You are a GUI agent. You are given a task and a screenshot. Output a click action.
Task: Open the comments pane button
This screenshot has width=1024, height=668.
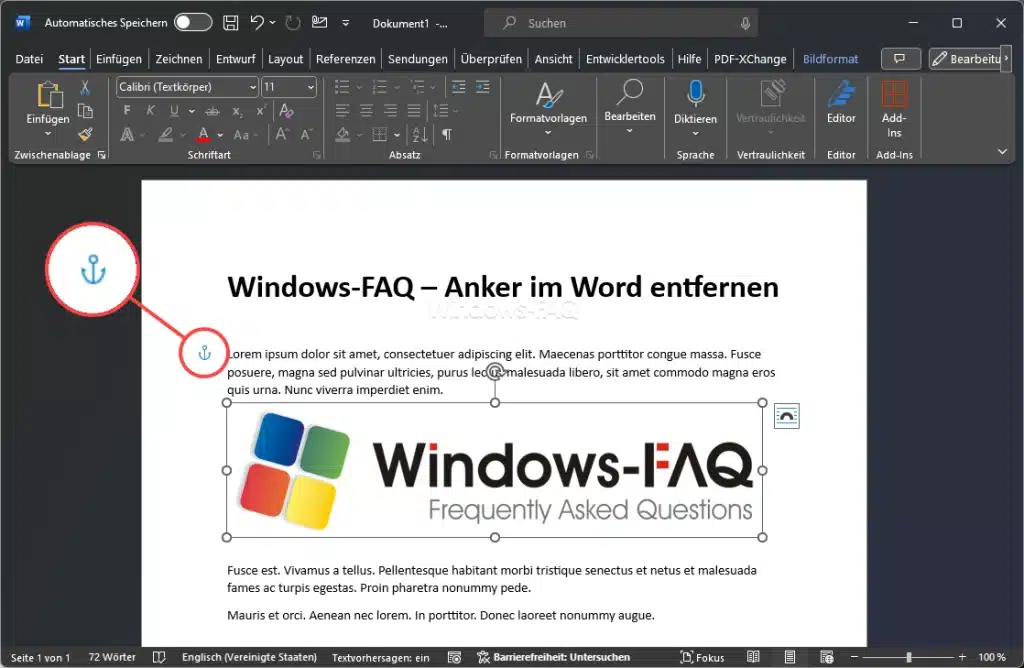[901, 59]
